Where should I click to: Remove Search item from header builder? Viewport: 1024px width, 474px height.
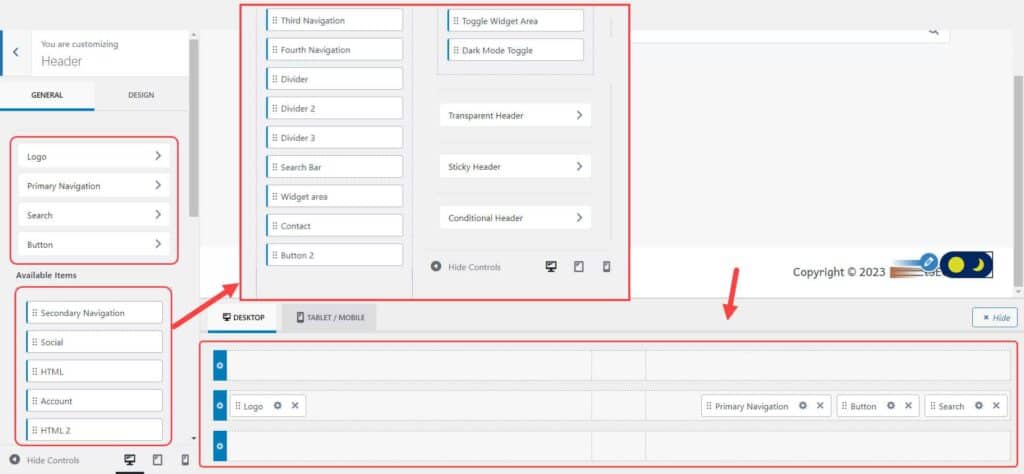996,405
